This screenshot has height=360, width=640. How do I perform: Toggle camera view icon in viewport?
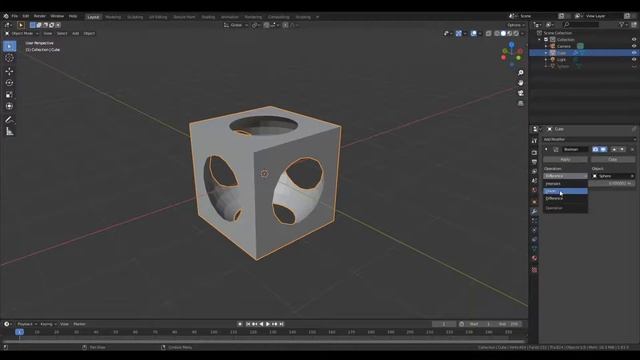[x=520, y=93]
